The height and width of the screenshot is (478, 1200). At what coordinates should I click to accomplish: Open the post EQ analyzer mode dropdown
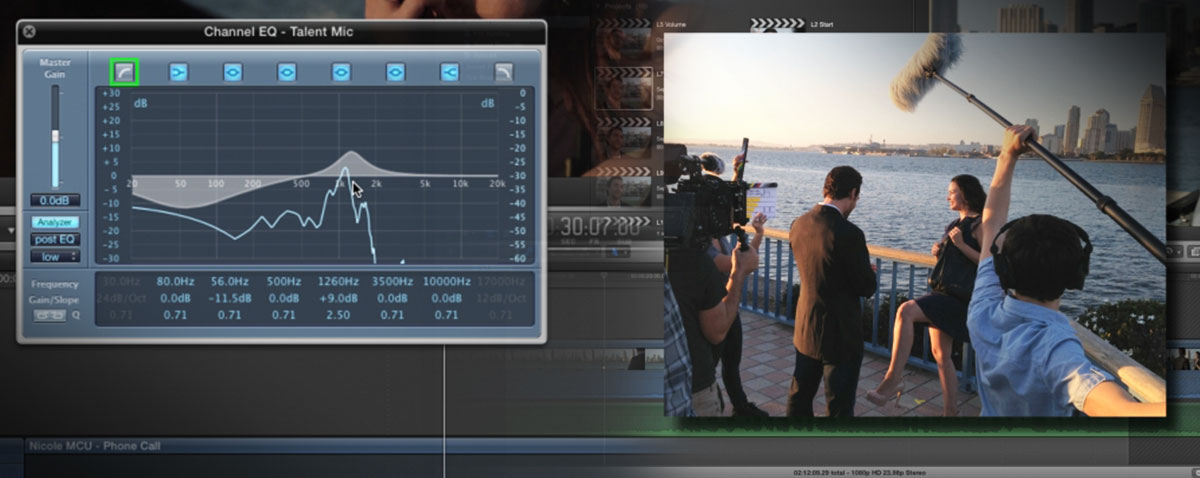[x=55, y=239]
